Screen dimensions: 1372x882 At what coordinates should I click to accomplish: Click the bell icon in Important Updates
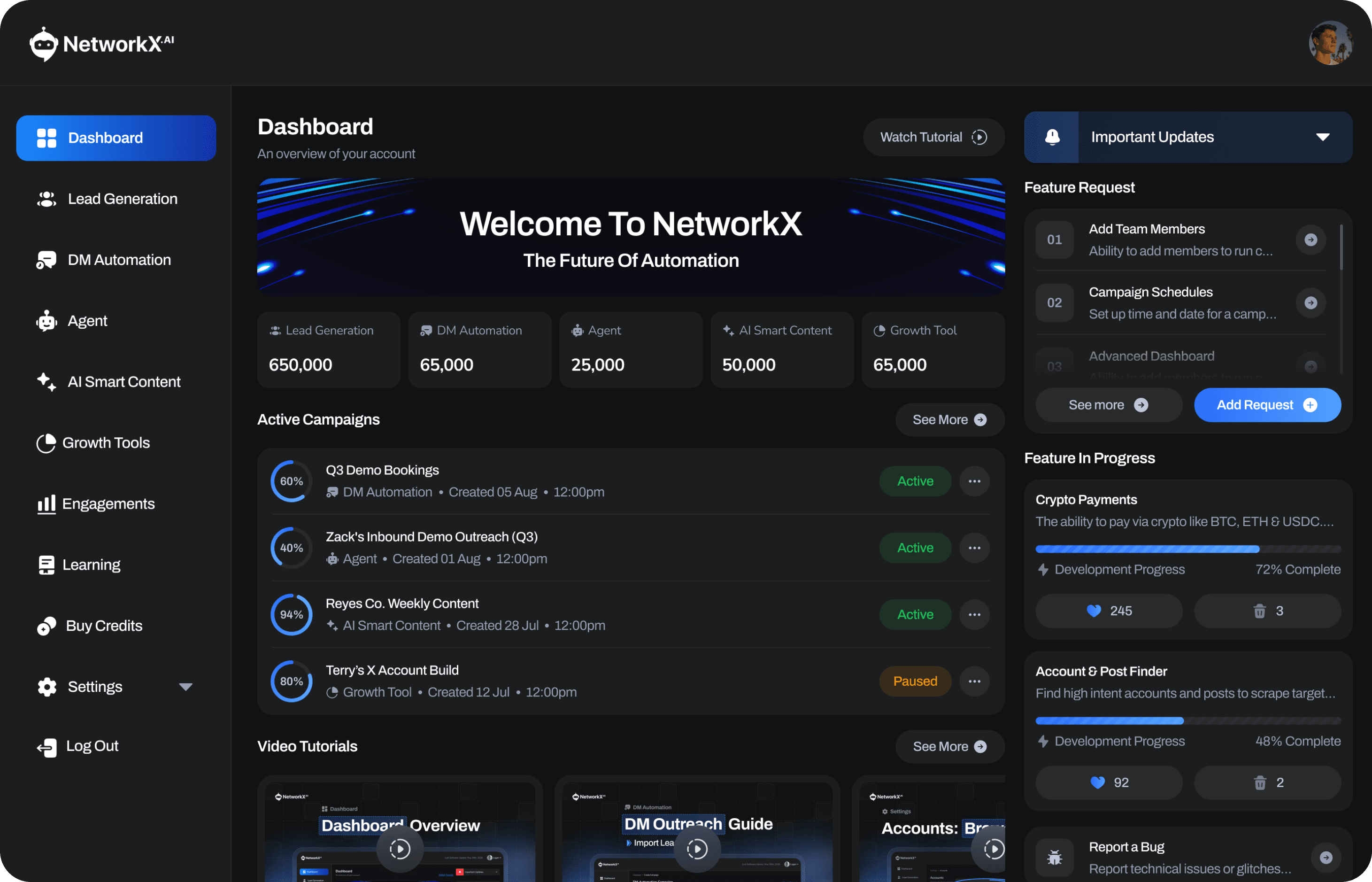[x=1052, y=137]
